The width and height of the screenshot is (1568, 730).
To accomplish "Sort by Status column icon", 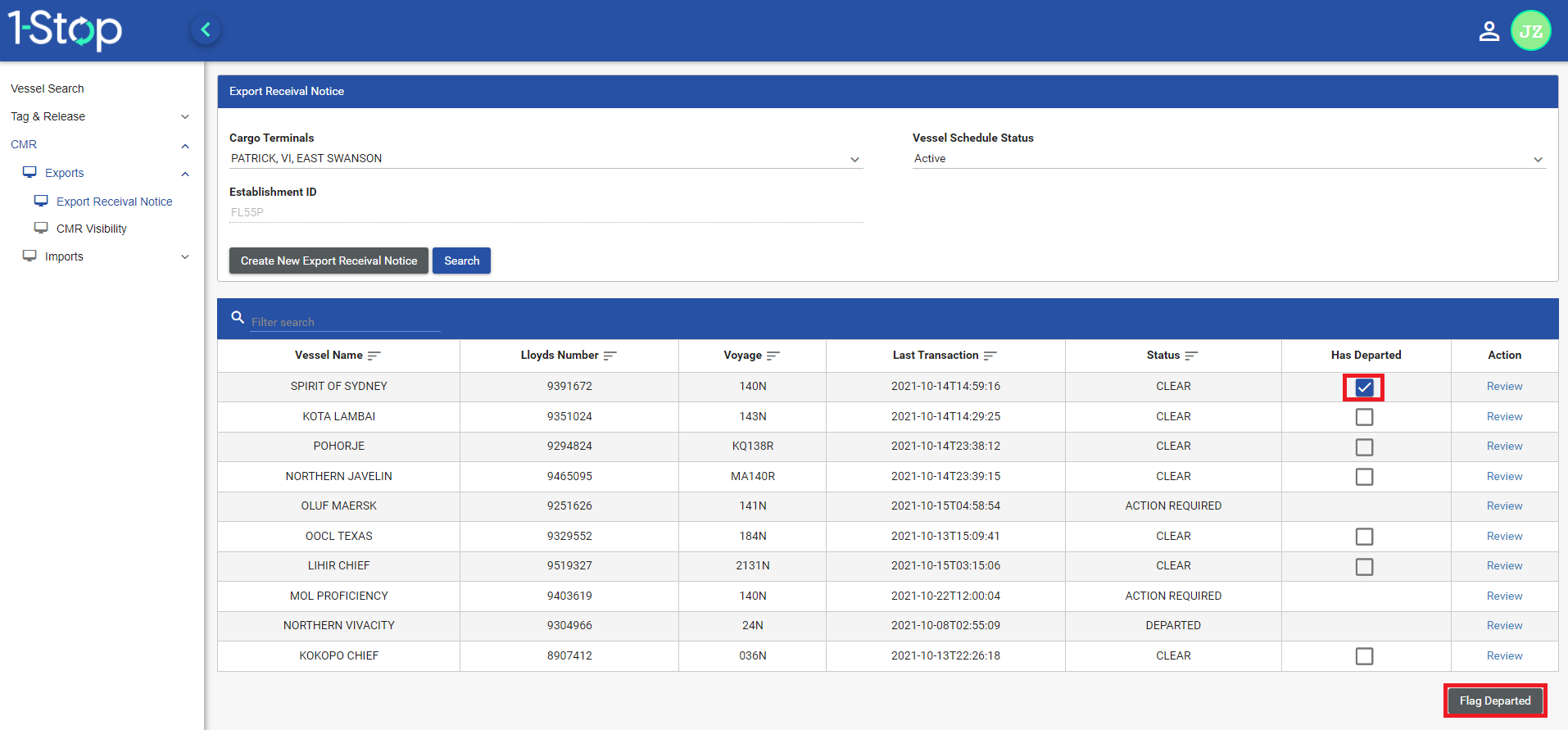I will tap(1192, 356).
